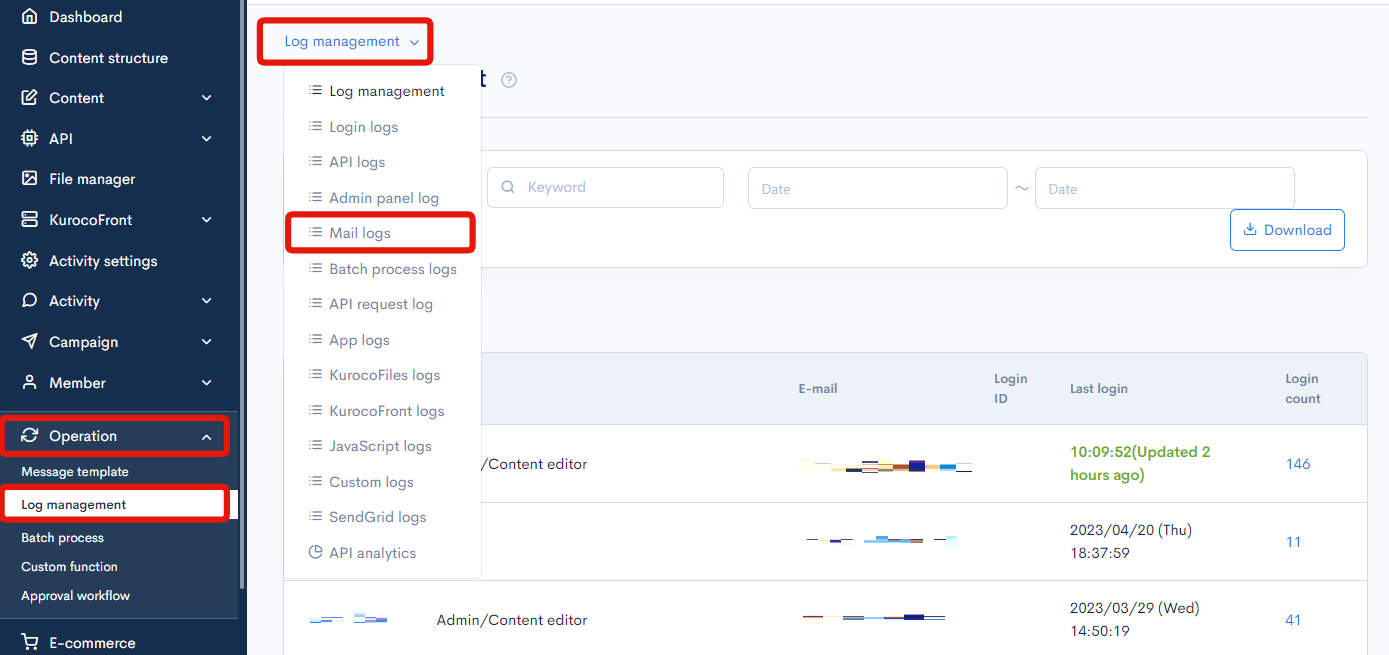Image resolution: width=1389 pixels, height=655 pixels.
Task: Expand the Member menu chevron
Action: pos(206,382)
